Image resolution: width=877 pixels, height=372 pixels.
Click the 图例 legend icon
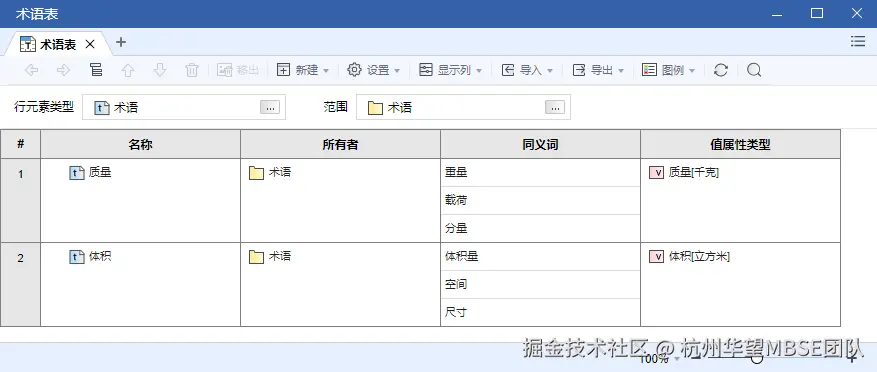[649, 70]
